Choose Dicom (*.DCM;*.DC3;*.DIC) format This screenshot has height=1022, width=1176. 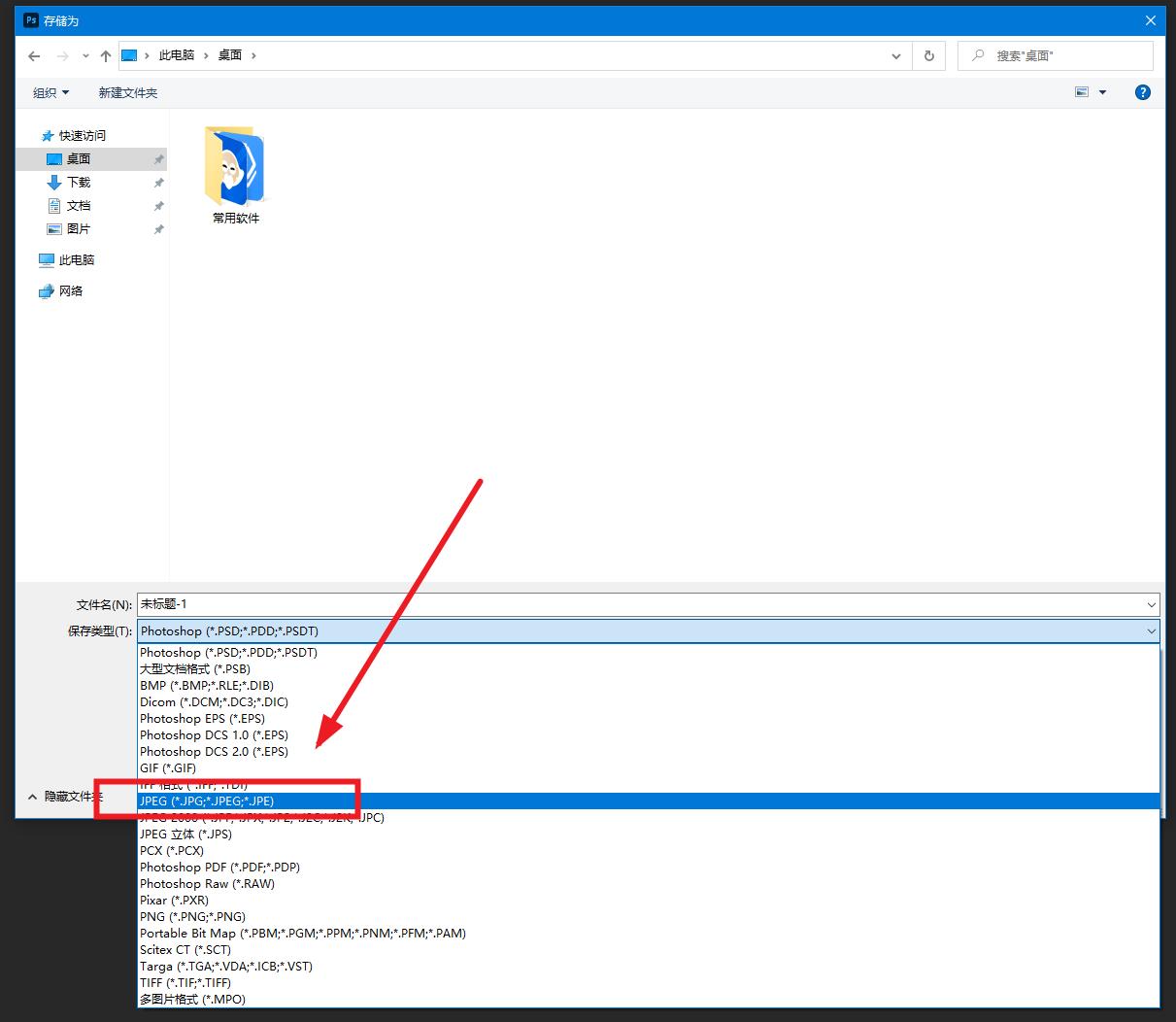649,702
